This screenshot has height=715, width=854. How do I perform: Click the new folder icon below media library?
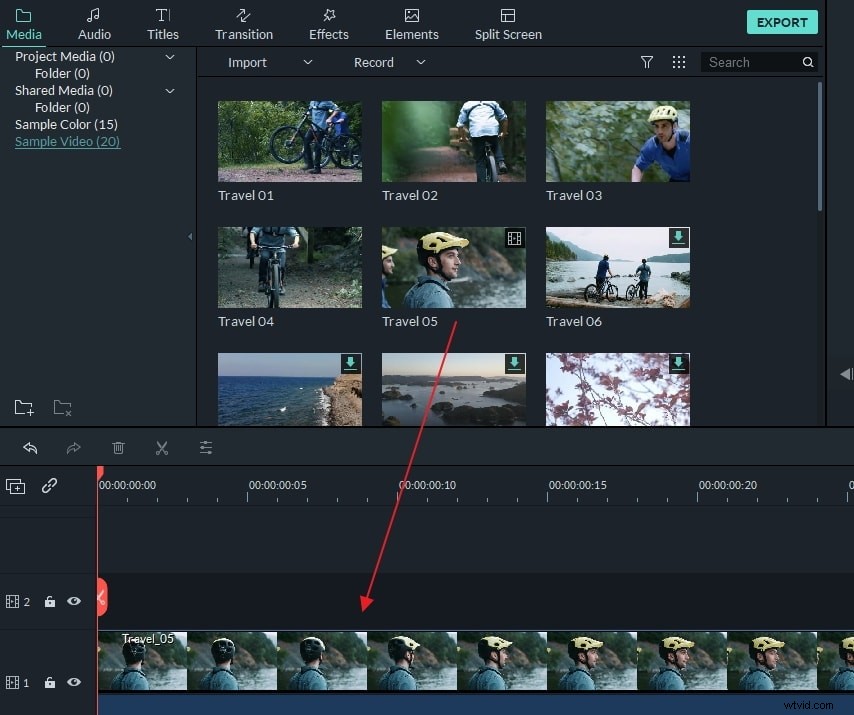(23, 407)
